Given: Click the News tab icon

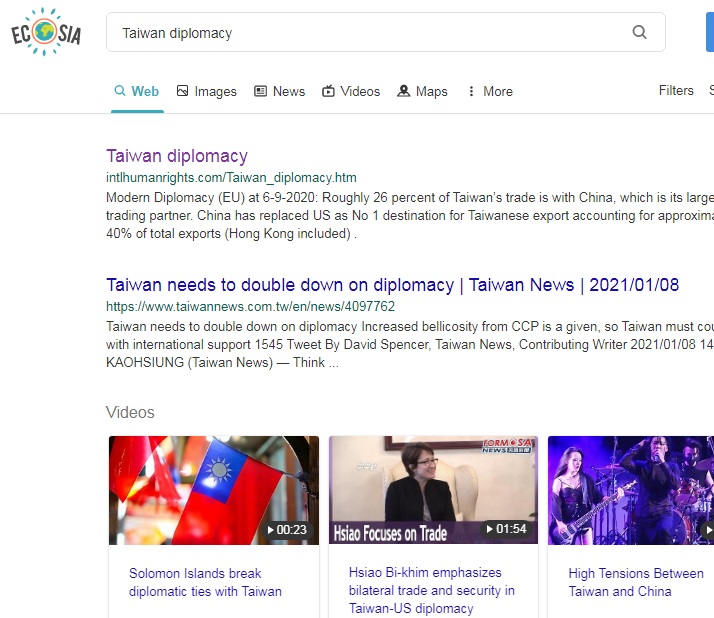Looking at the screenshot, I should [261, 91].
